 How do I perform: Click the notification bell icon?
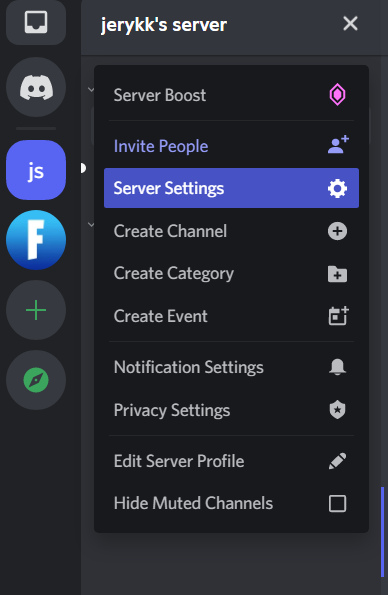[338, 367]
